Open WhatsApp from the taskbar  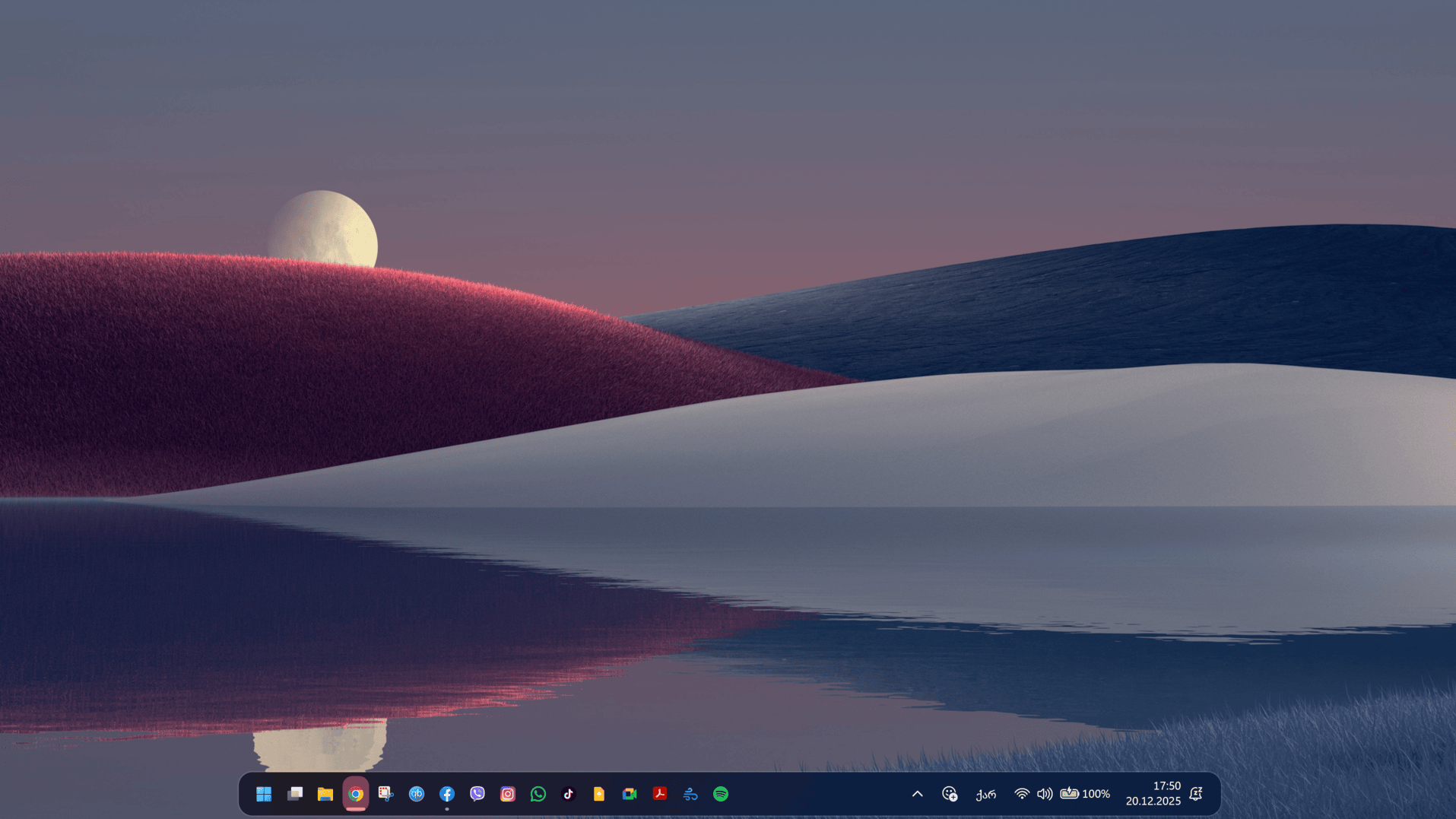click(x=538, y=794)
